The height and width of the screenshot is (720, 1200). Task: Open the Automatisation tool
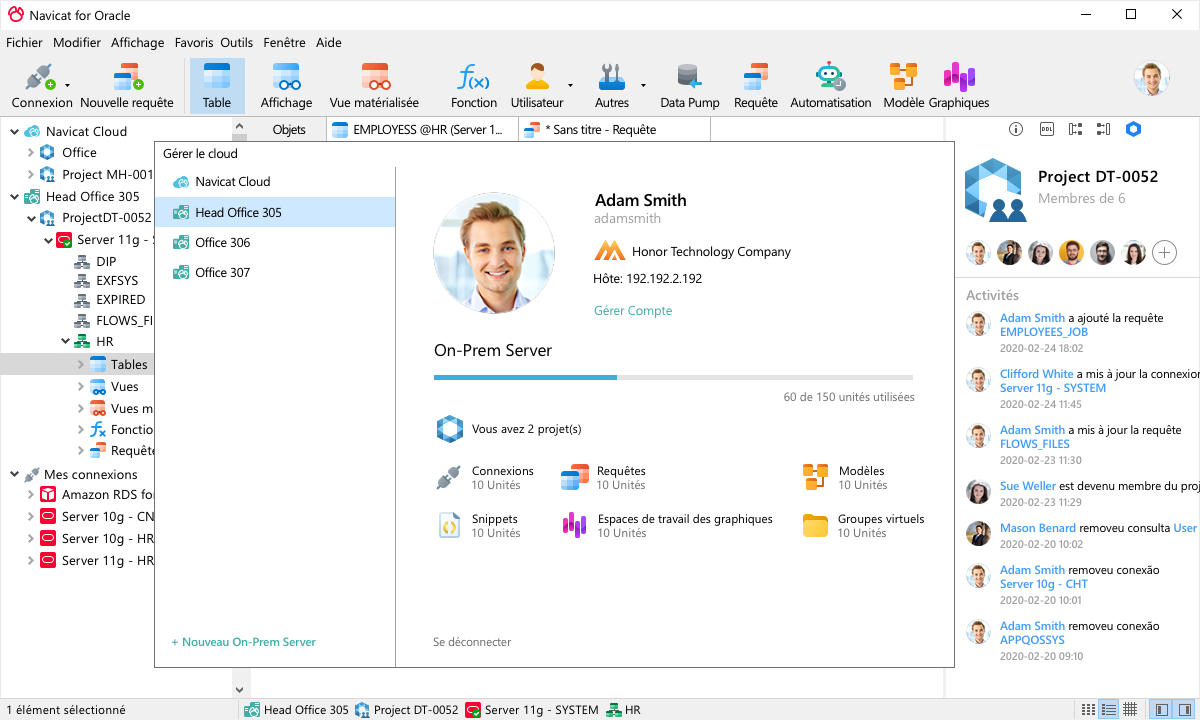(x=830, y=86)
